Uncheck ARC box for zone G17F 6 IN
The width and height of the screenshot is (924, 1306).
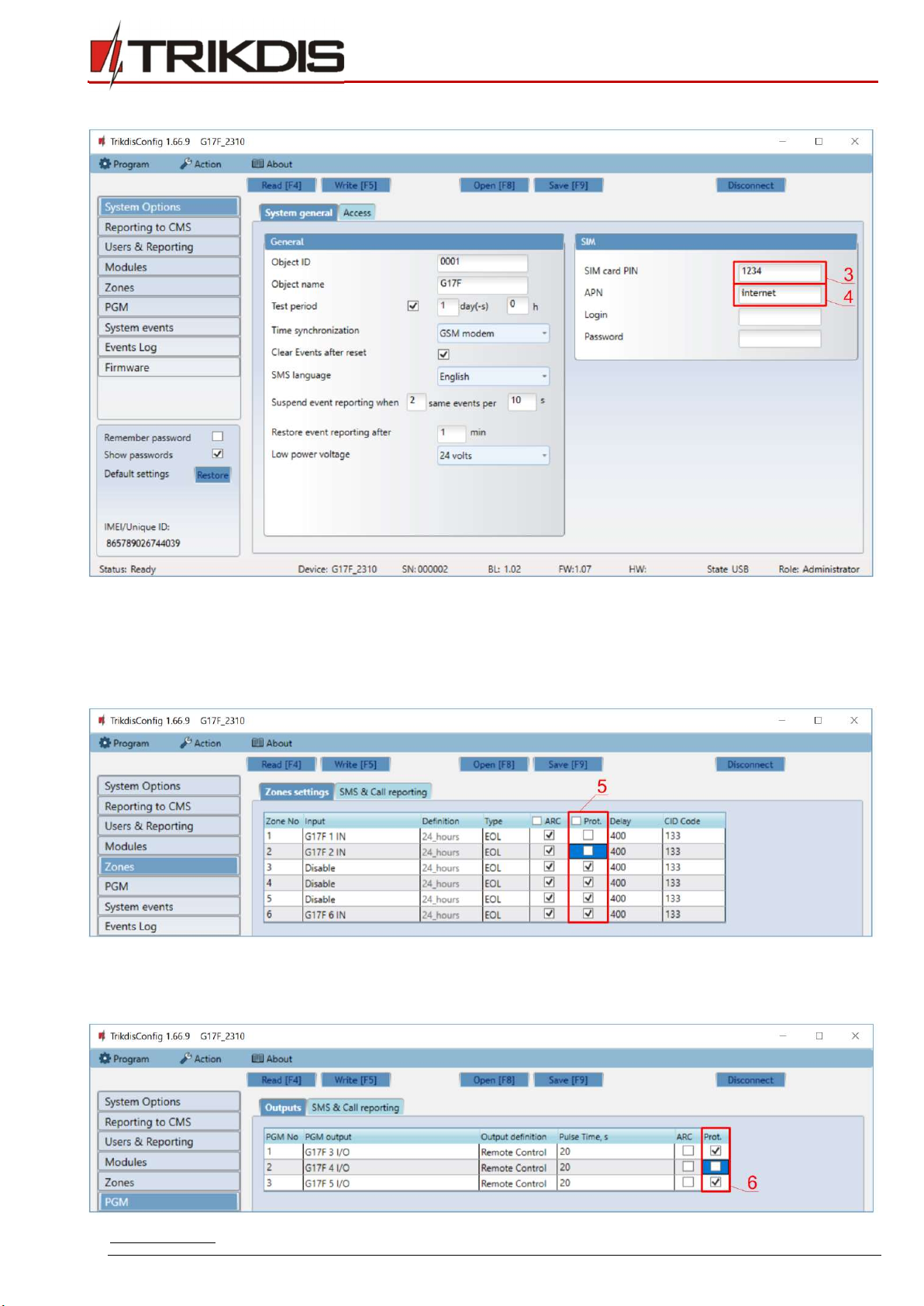[x=549, y=914]
